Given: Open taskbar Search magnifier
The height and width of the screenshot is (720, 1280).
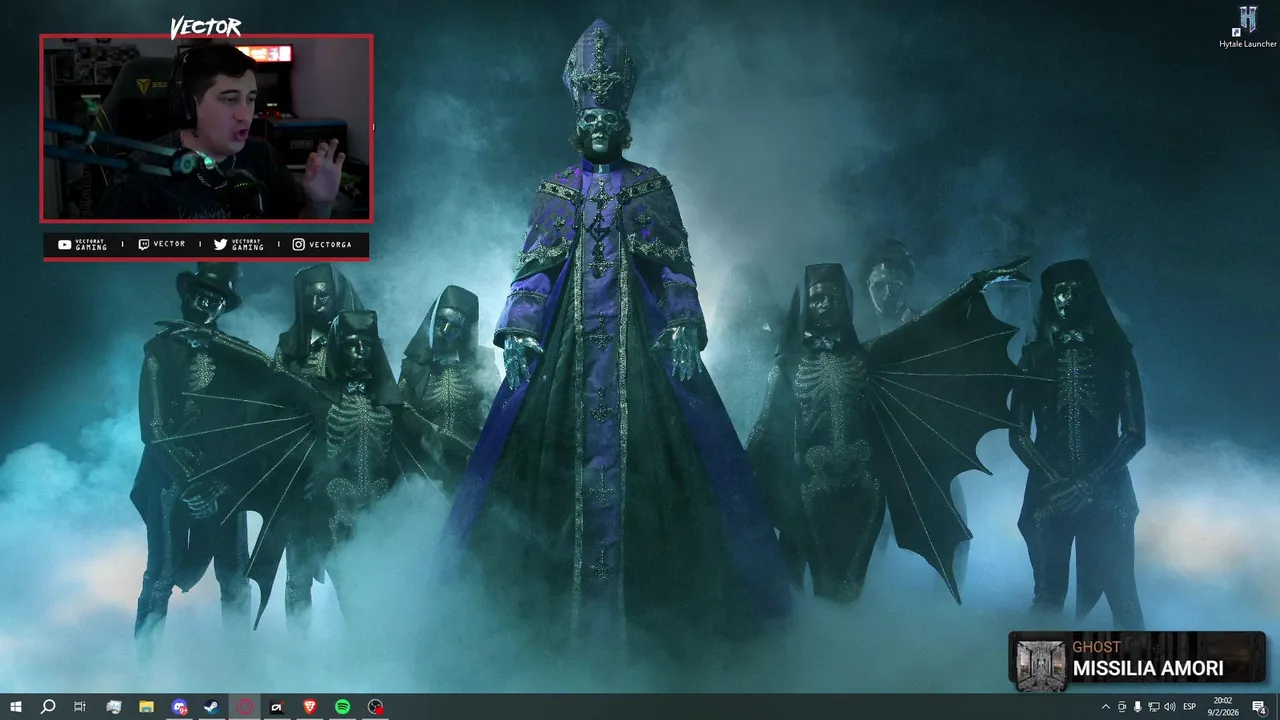Looking at the screenshot, I should pos(48,707).
